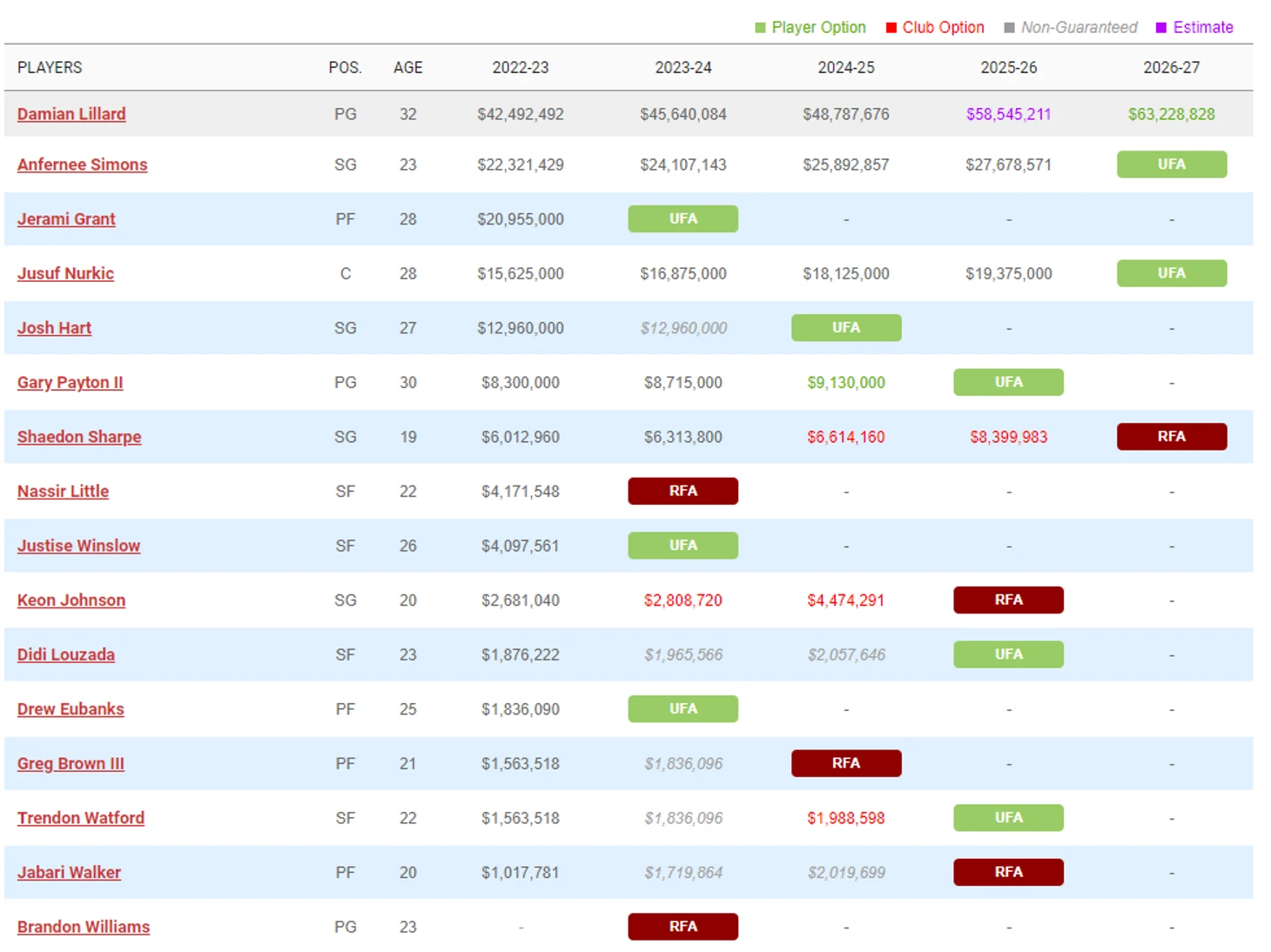Screen dimensions: 1271x952
Task: Click Didi Louzada's UFA badge
Action: point(1009,654)
